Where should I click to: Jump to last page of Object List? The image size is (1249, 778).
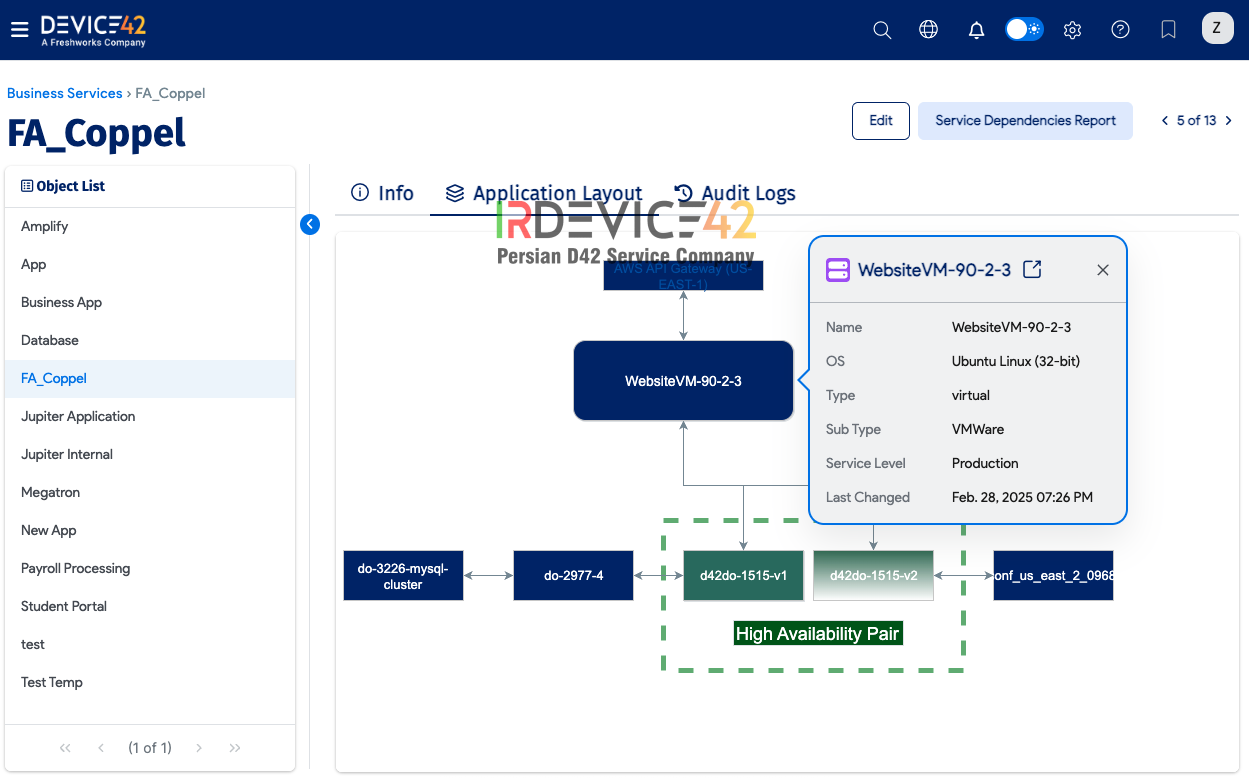(x=235, y=747)
